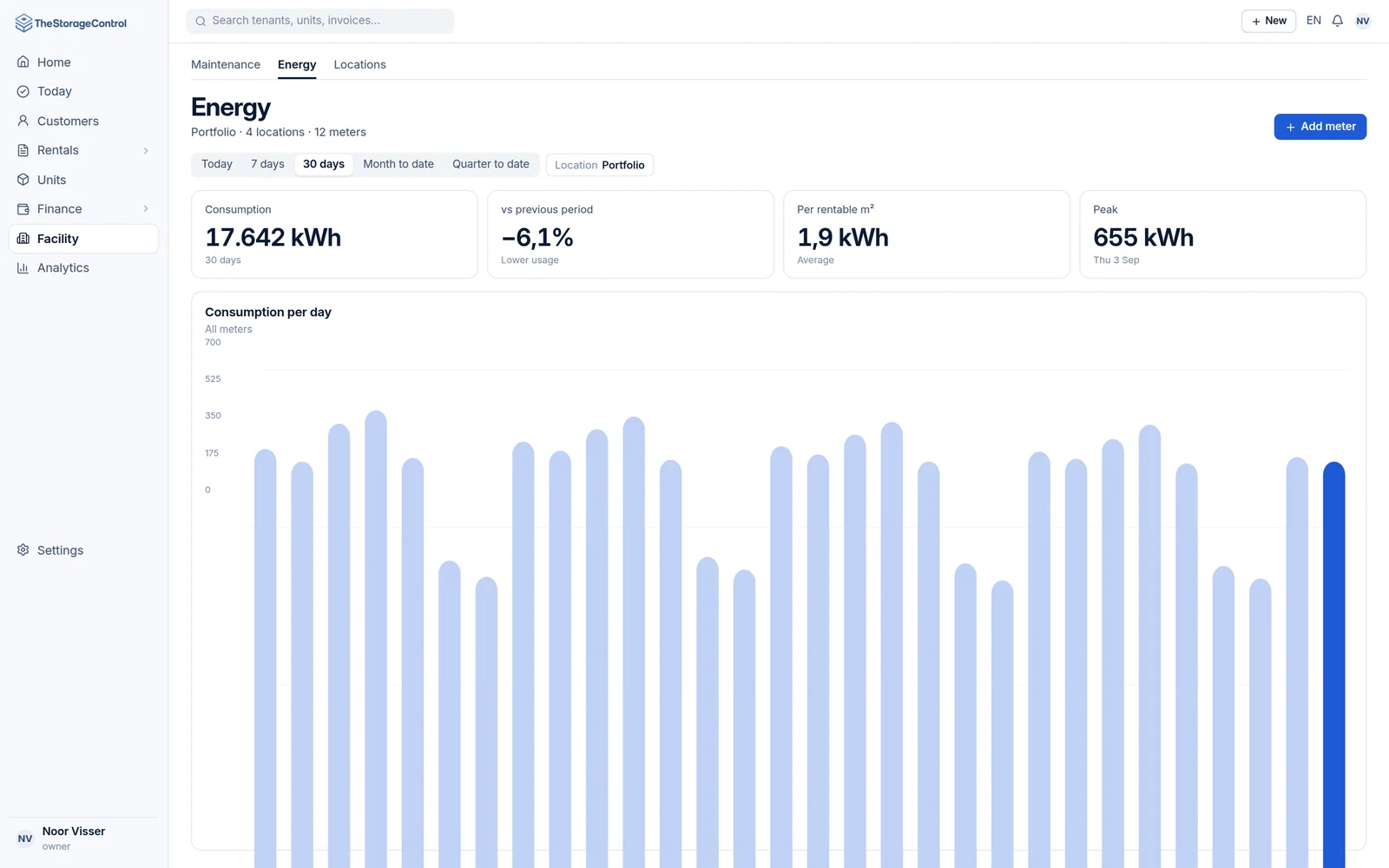Screen dimensions: 1389x868
Task: Click the Facility building icon
Action: coord(23,239)
